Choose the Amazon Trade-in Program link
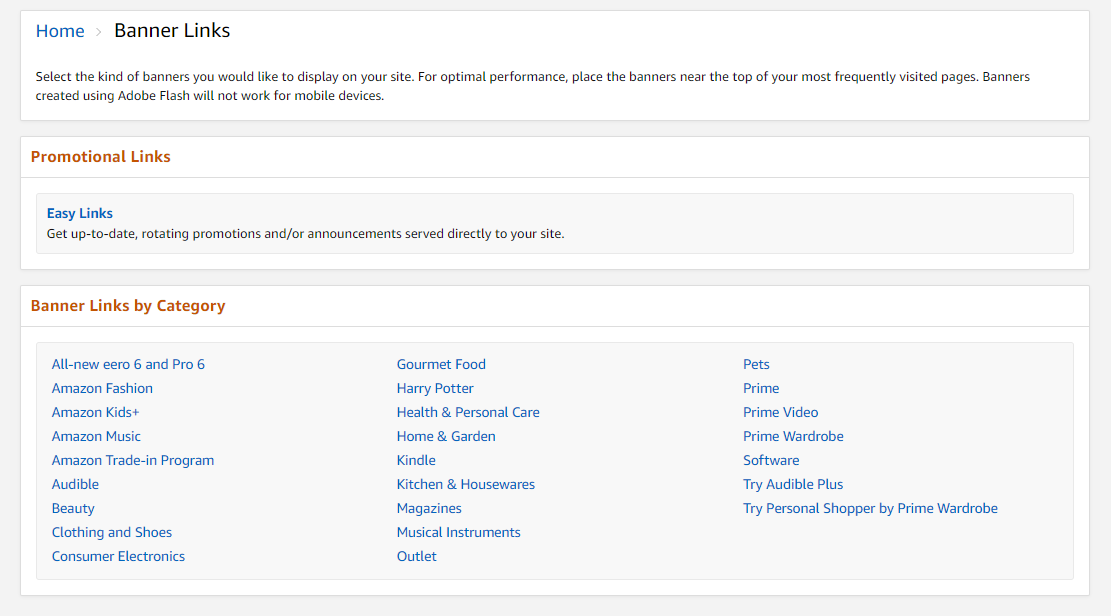This screenshot has width=1111, height=616. coord(133,460)
